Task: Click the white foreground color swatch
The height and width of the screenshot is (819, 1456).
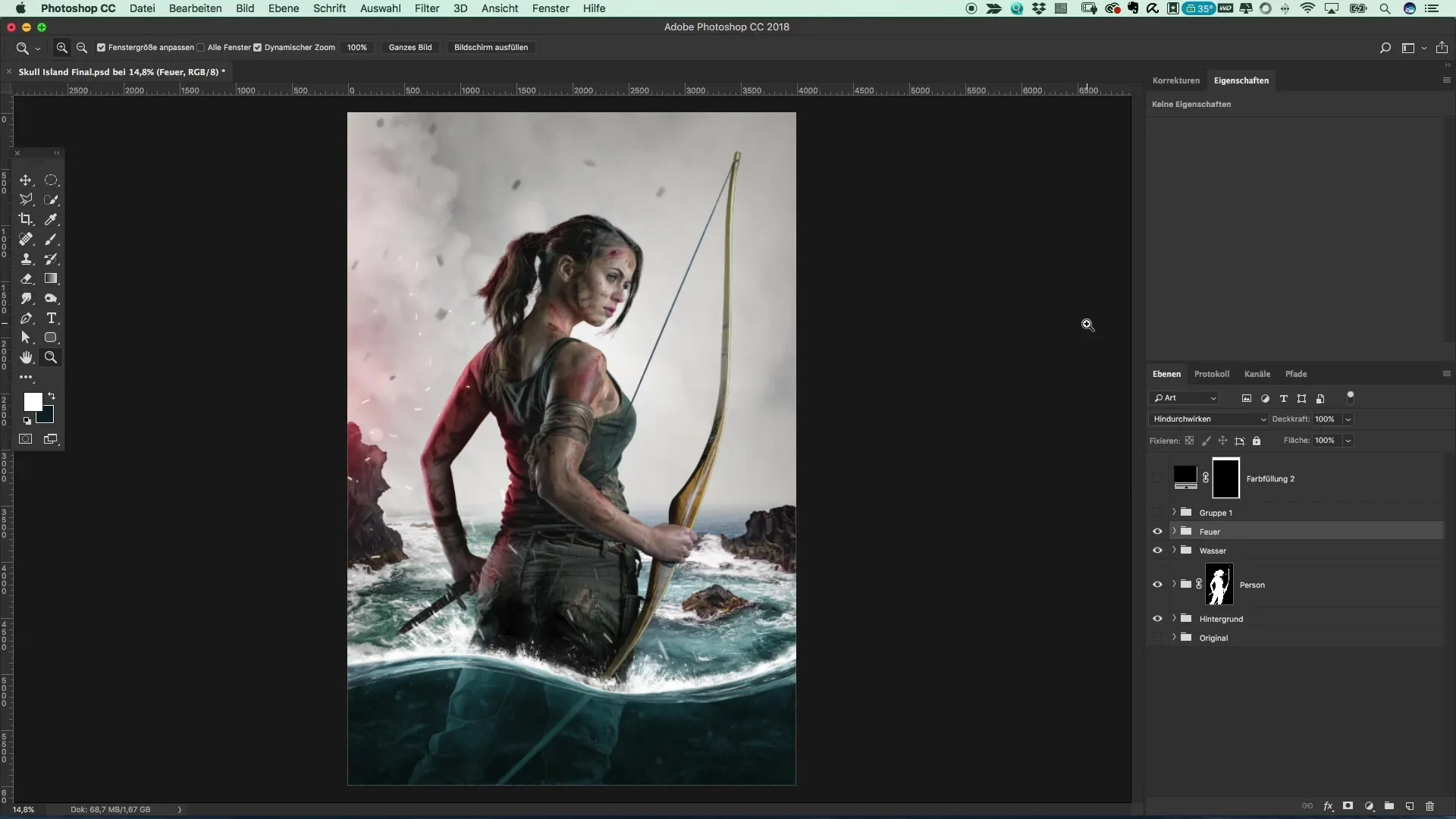Action: click(32, 401)
